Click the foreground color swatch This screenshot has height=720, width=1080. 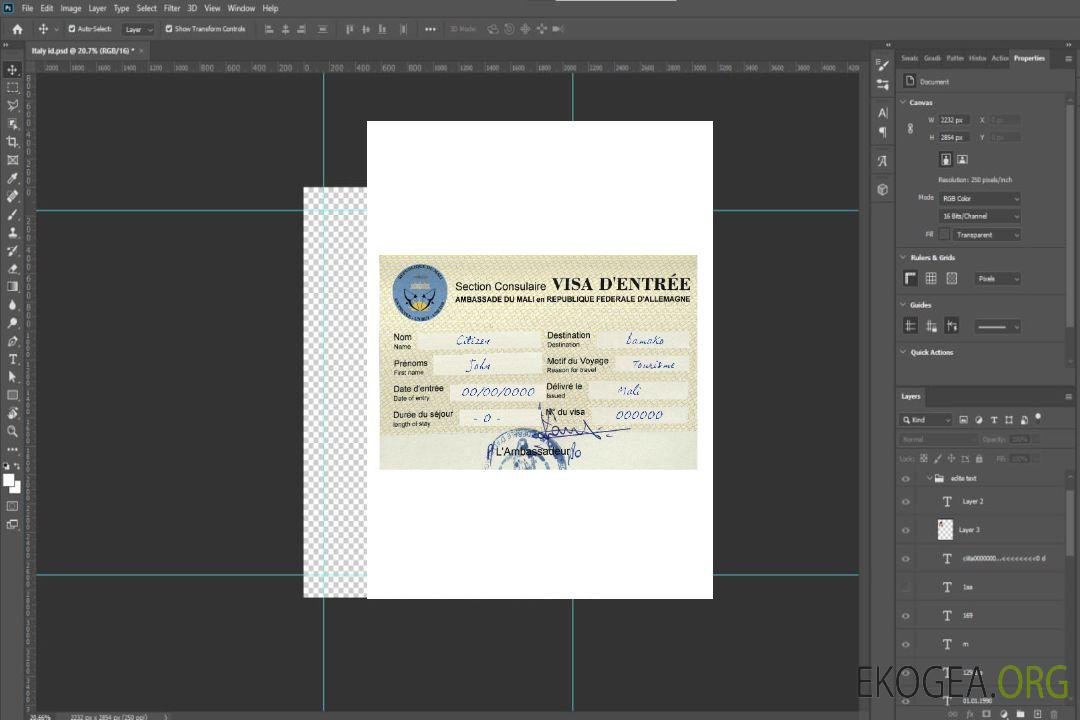[9, 480]
